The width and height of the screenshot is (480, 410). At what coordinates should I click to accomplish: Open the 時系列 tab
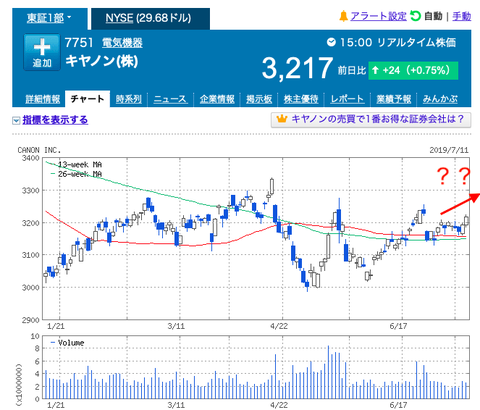[129, 99]
